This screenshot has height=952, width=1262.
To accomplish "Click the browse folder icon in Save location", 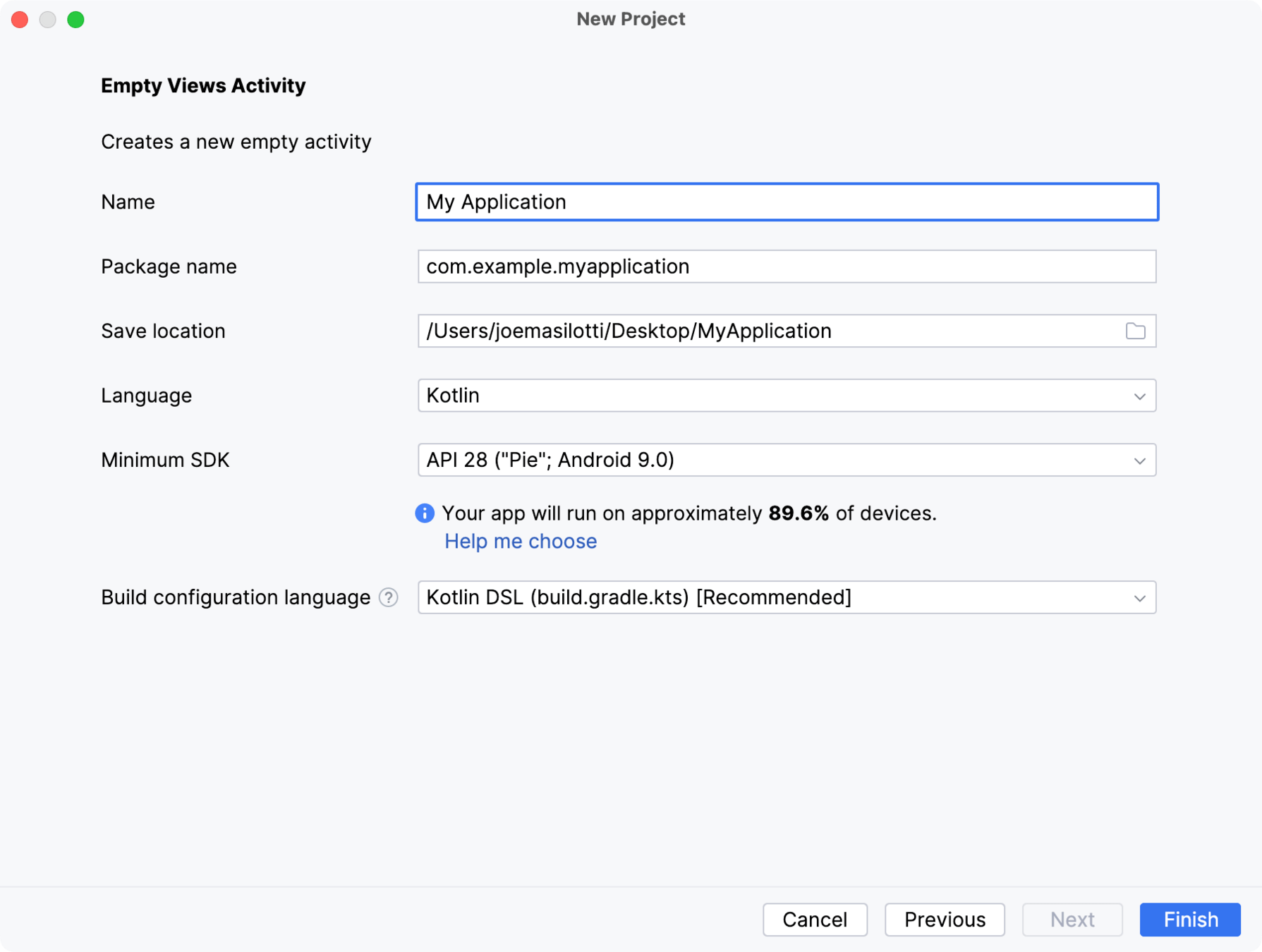I will 1135,331.
